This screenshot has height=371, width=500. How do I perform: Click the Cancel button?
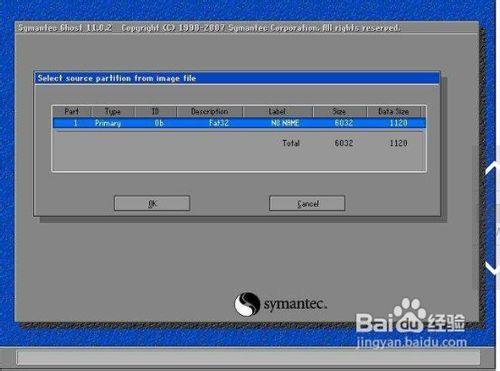[307, 203]
